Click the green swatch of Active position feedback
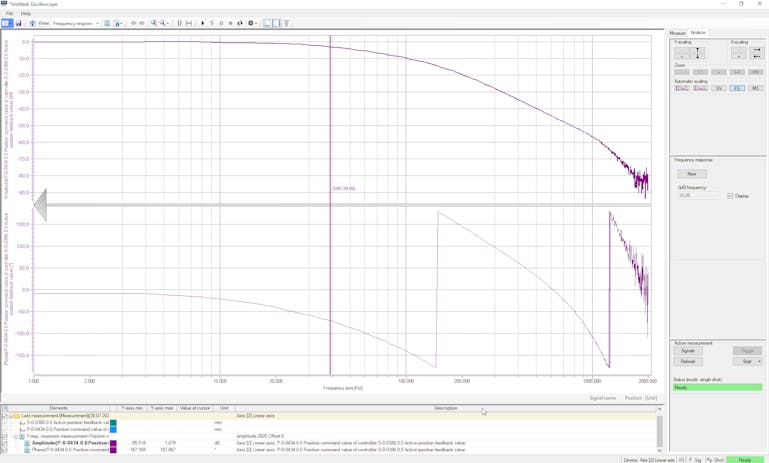 (113, 422)
